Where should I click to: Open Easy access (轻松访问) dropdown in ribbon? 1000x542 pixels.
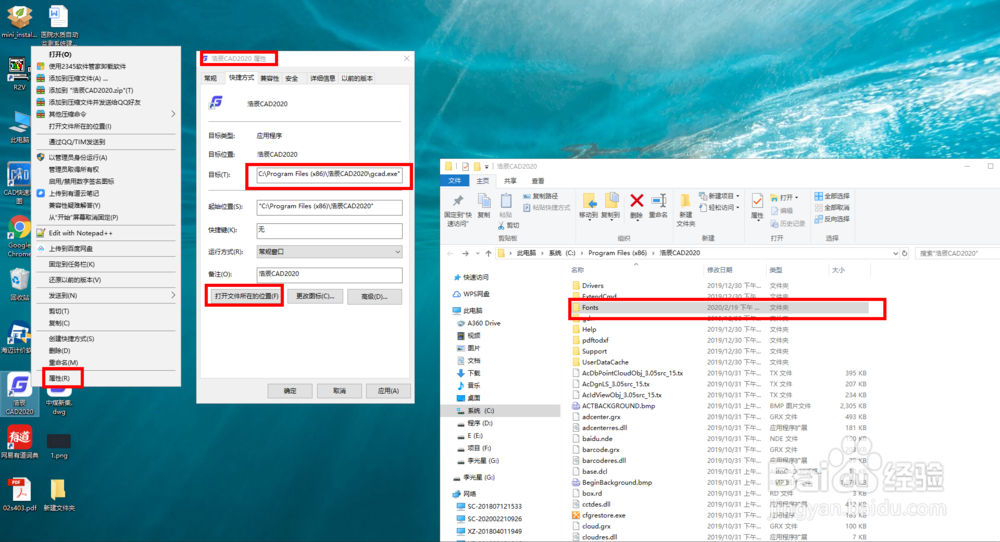coord(719,208)
